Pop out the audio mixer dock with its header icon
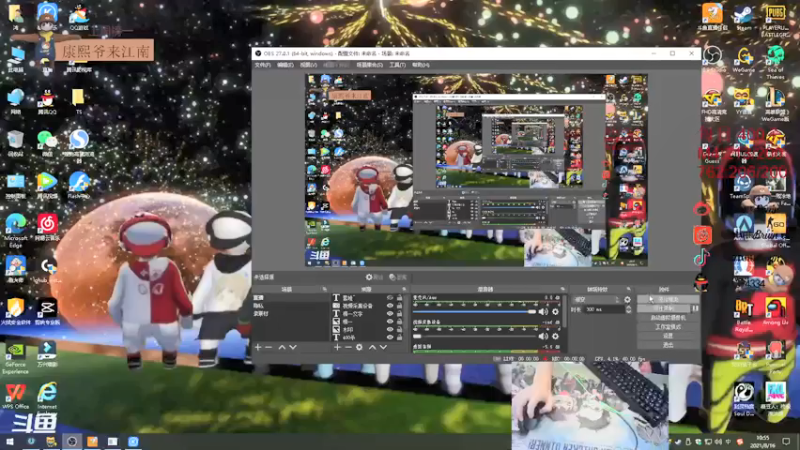This screenshot has height=450, width=800. [562, 289]
